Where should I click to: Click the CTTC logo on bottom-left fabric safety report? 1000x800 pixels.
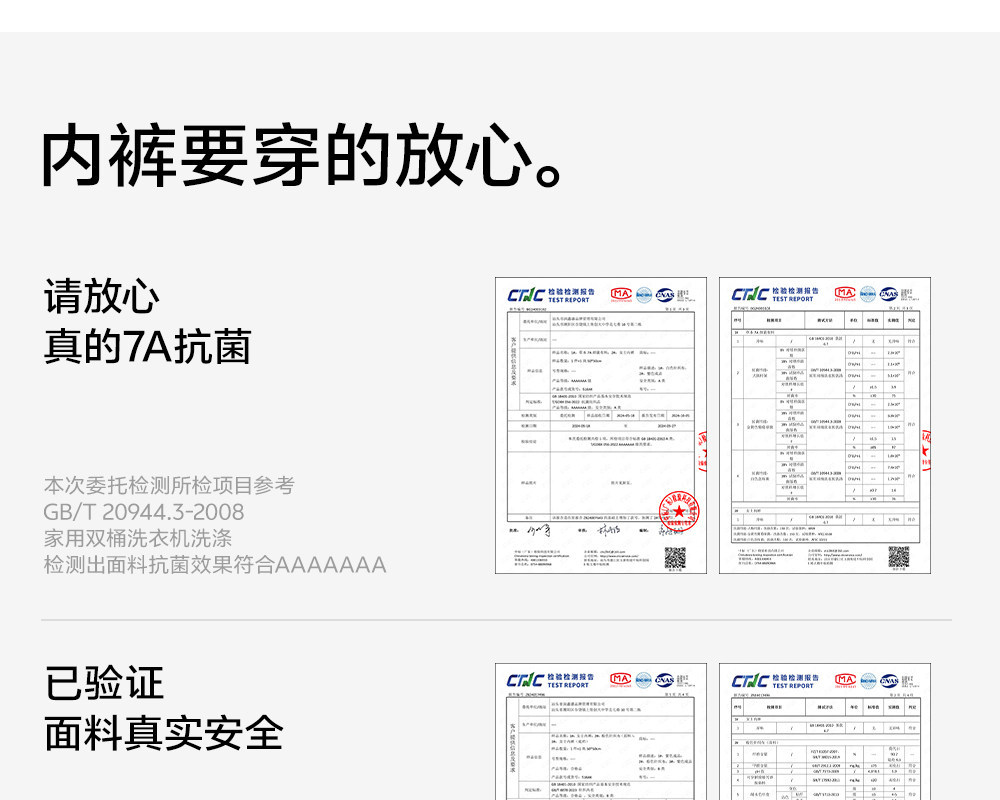[526, 680]
